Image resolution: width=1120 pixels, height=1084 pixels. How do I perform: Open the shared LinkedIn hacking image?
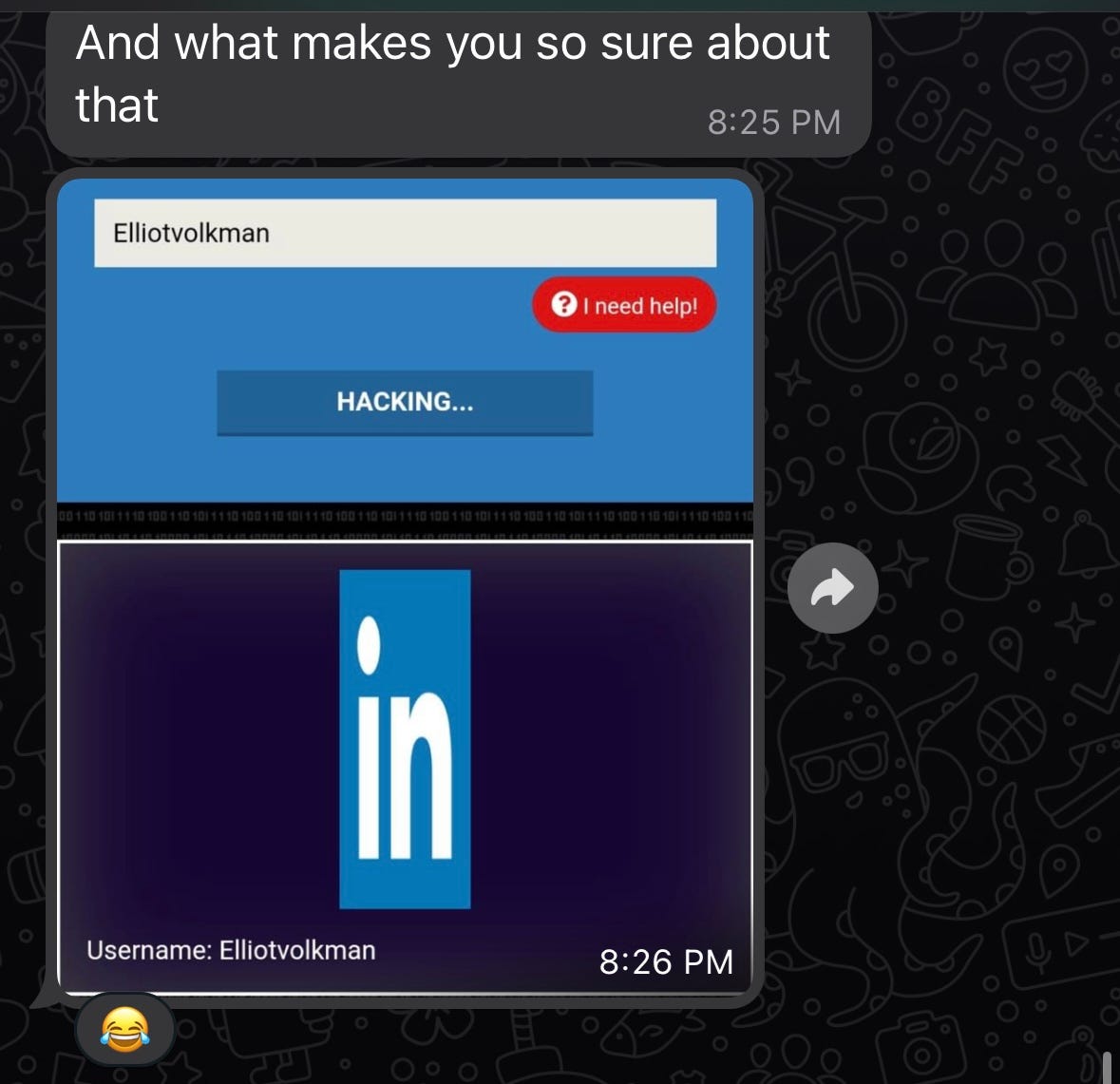click(x=405, y=587)
